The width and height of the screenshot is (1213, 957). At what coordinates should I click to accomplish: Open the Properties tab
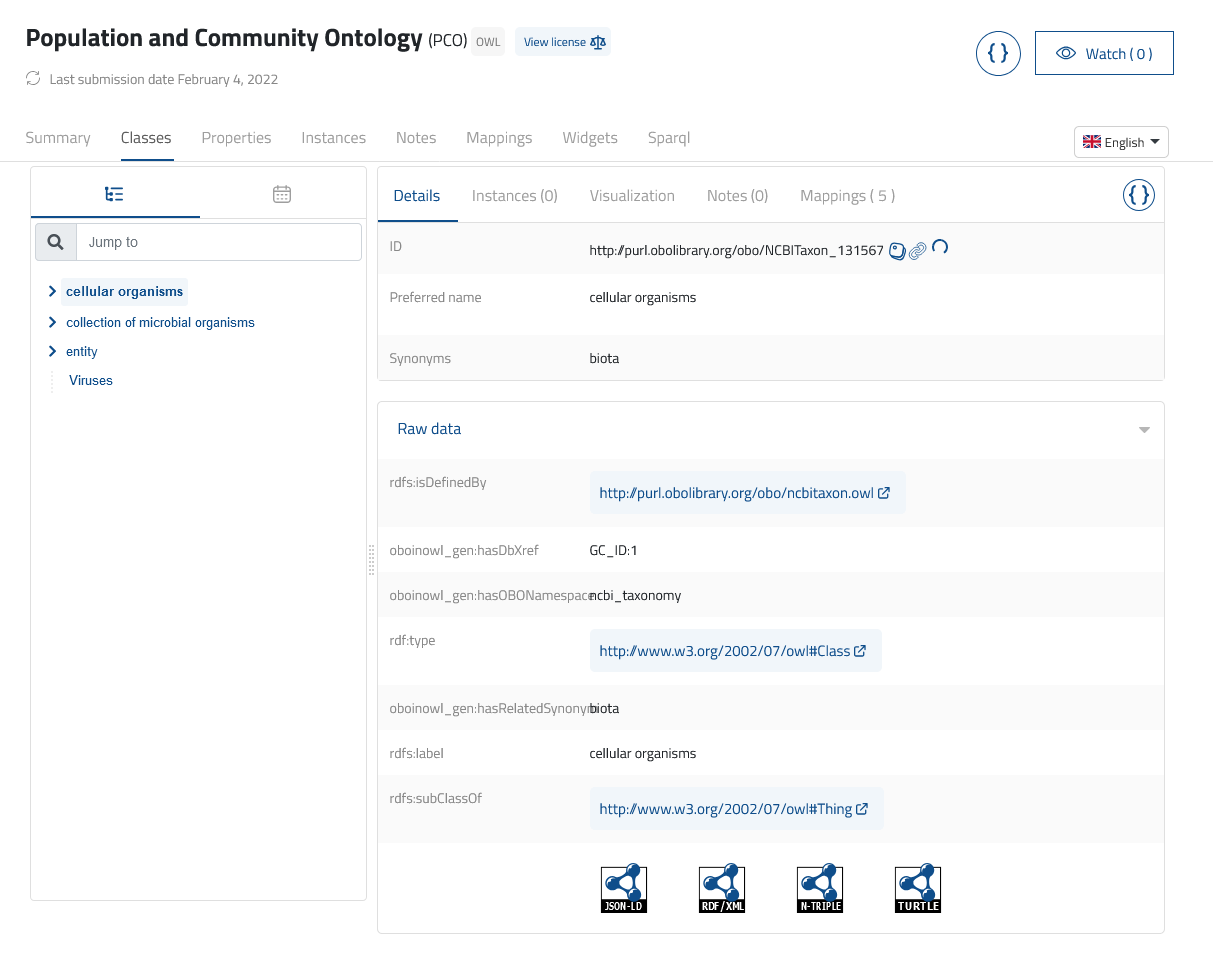click(236, 137)
